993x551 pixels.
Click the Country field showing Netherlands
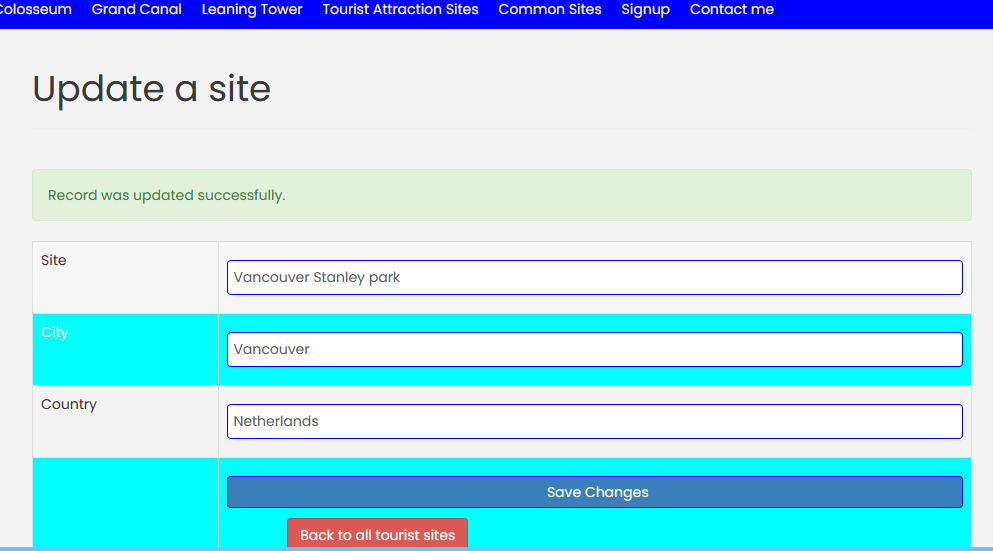click(594, 421)
